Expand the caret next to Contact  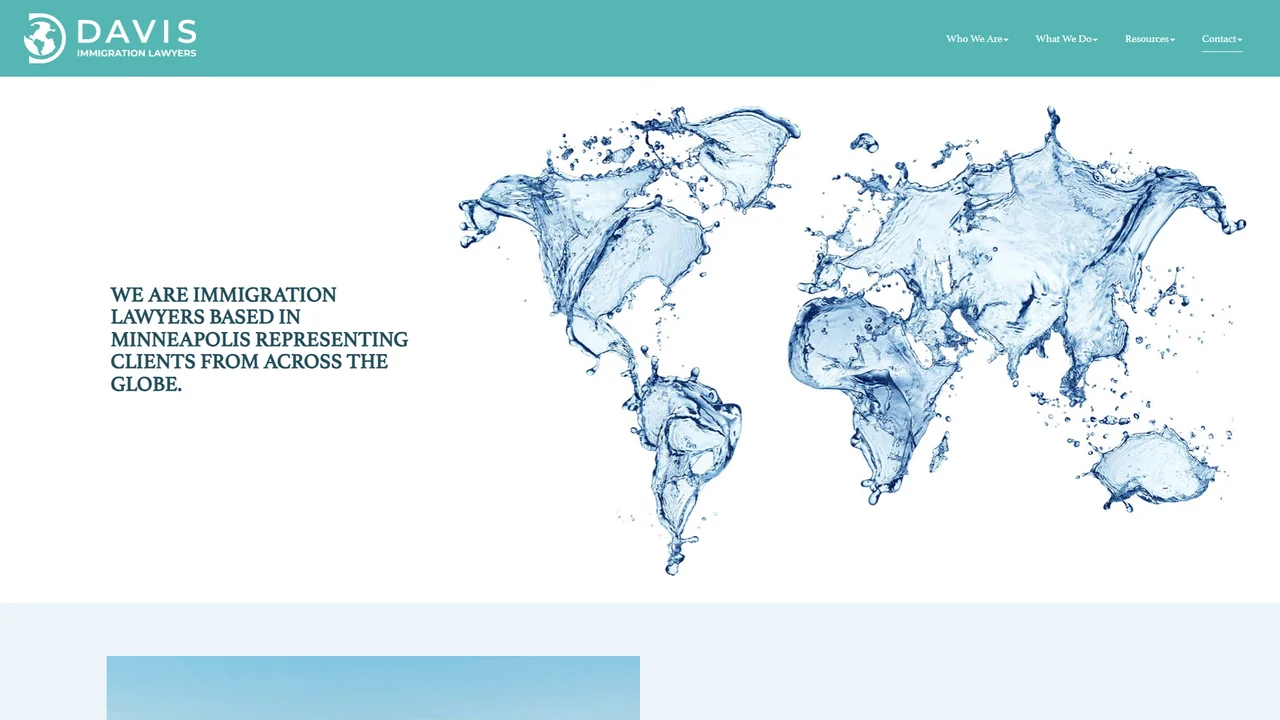click(1240, 40)
